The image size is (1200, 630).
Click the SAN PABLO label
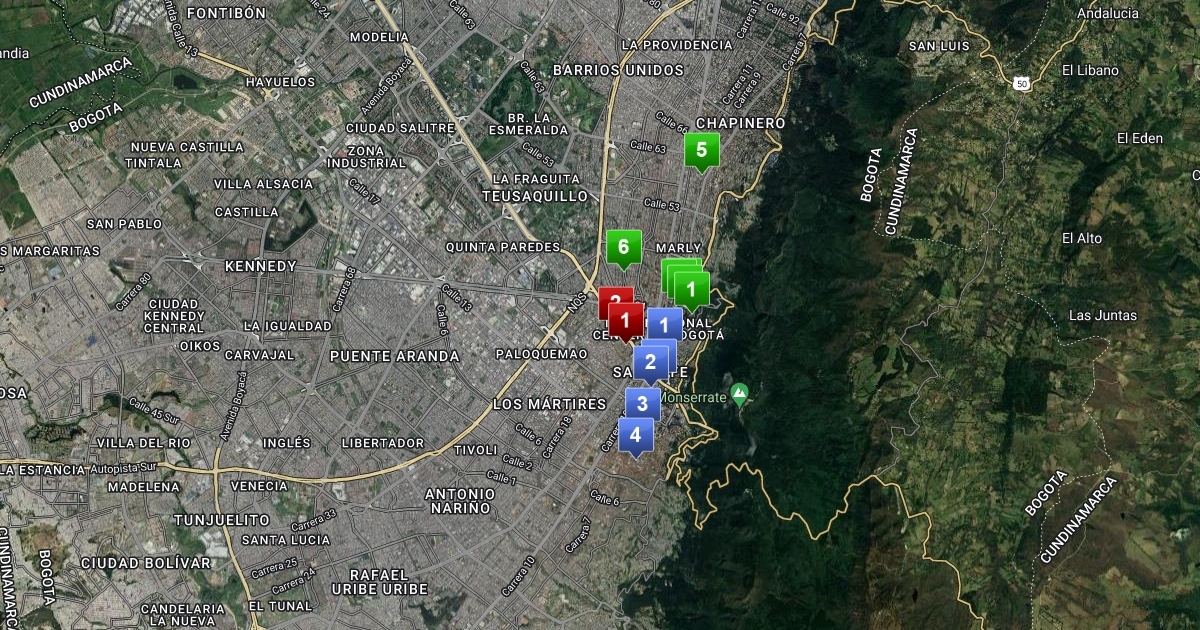pyautogui.click(x=125, y=224)
